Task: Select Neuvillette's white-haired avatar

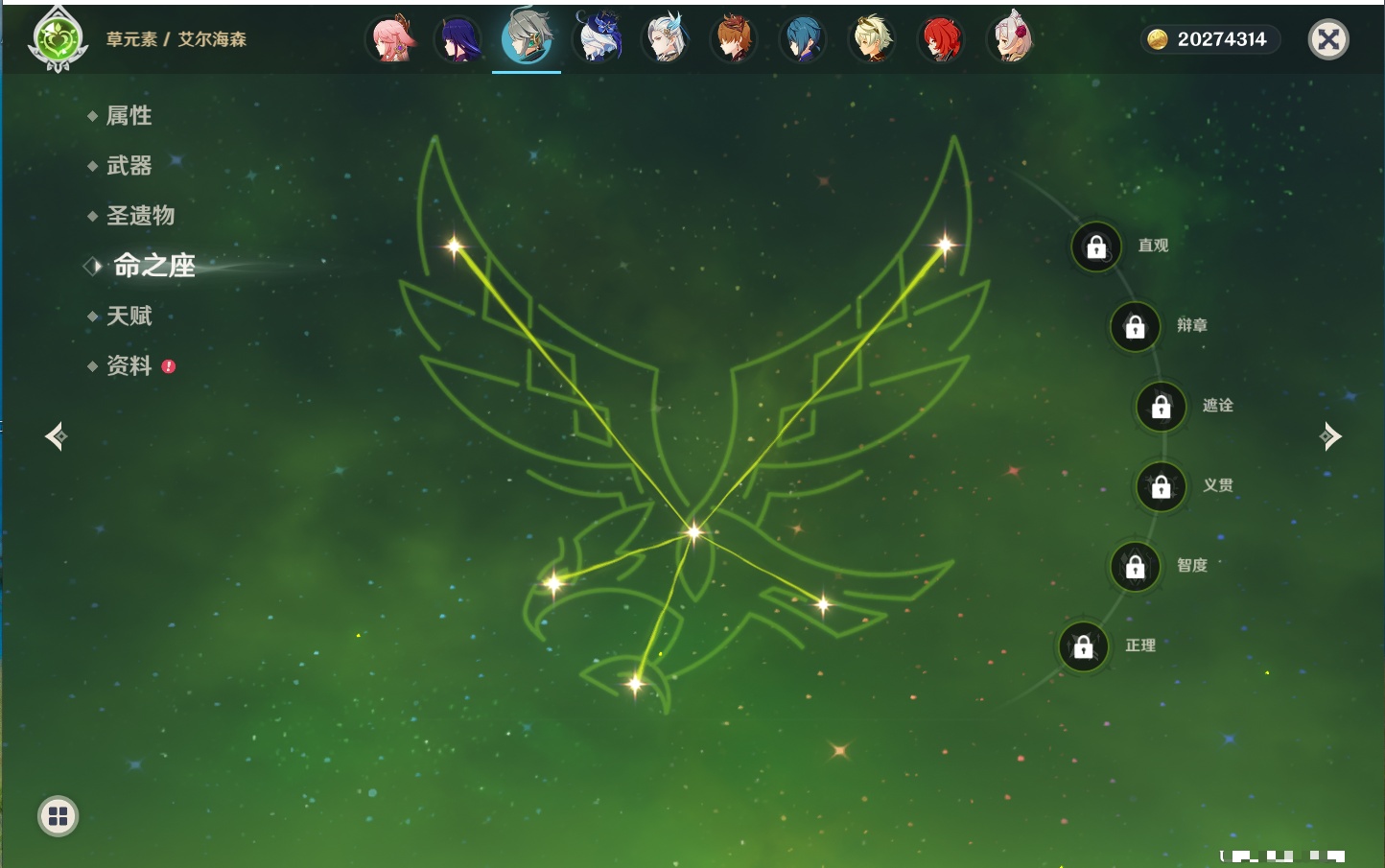Action: tap(666, 39)
